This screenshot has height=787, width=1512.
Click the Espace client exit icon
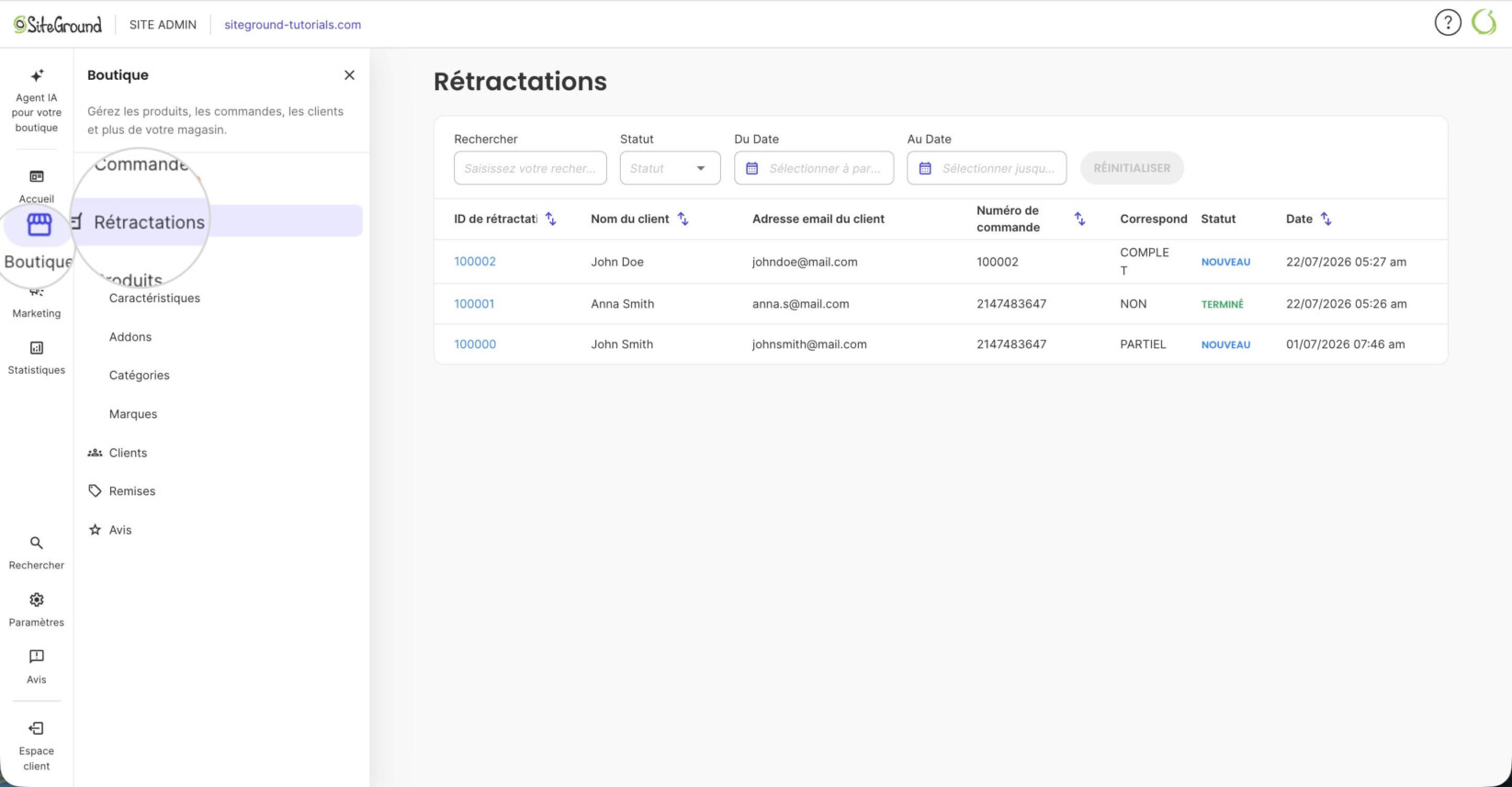click(x=37, y=728)
